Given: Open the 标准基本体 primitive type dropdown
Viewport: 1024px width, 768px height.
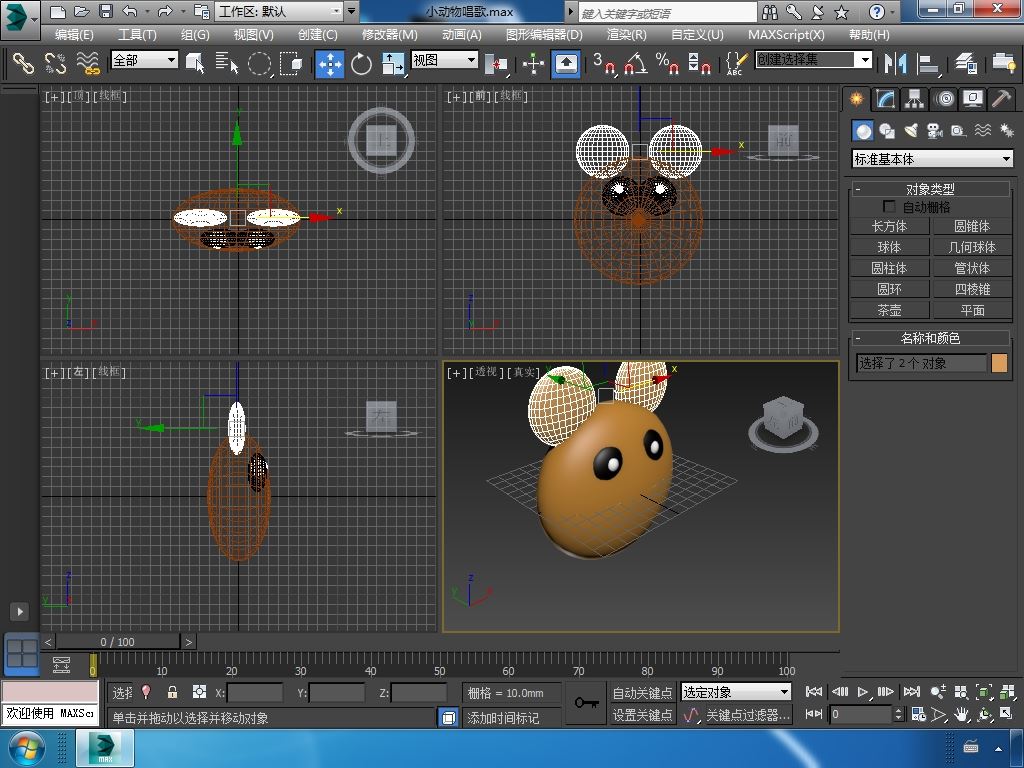Looking at the screenshot, I should [932, 159].
